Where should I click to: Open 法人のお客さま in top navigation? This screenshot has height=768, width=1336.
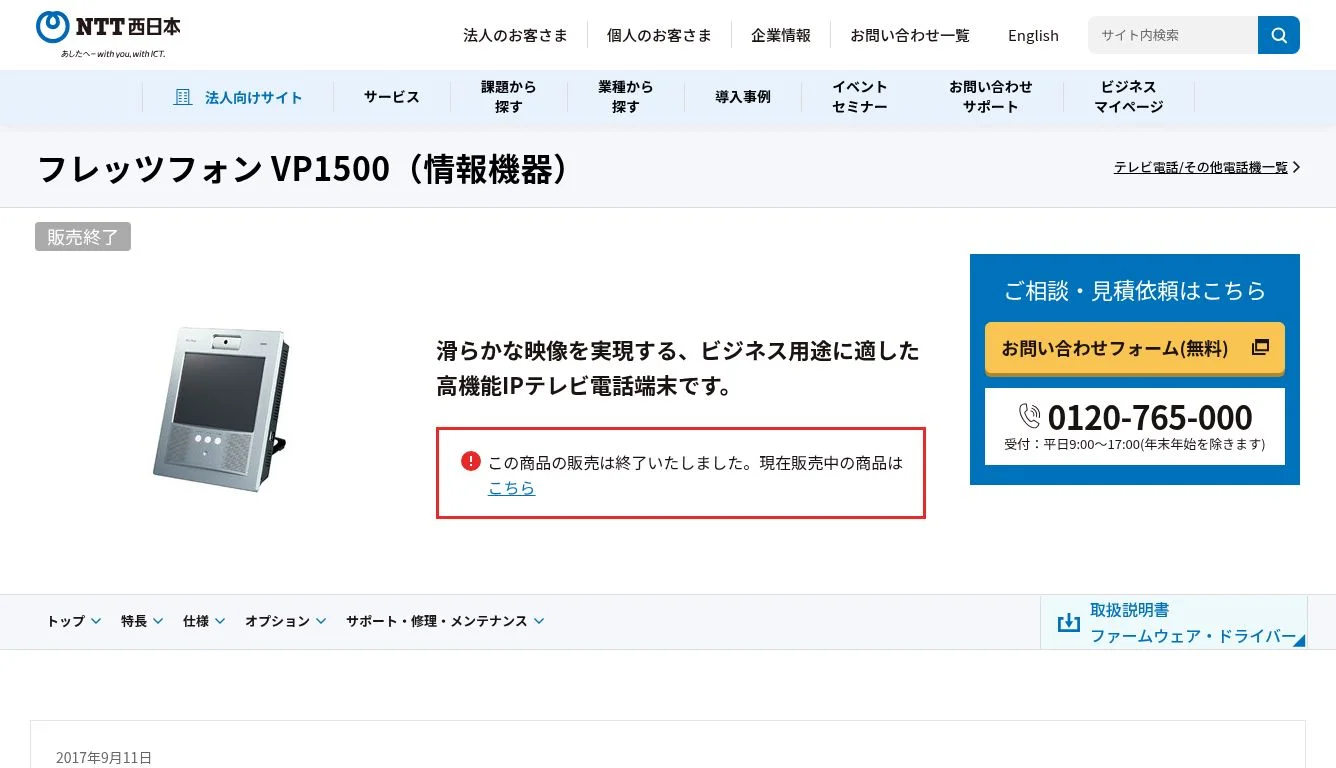[x=515, y=35]
